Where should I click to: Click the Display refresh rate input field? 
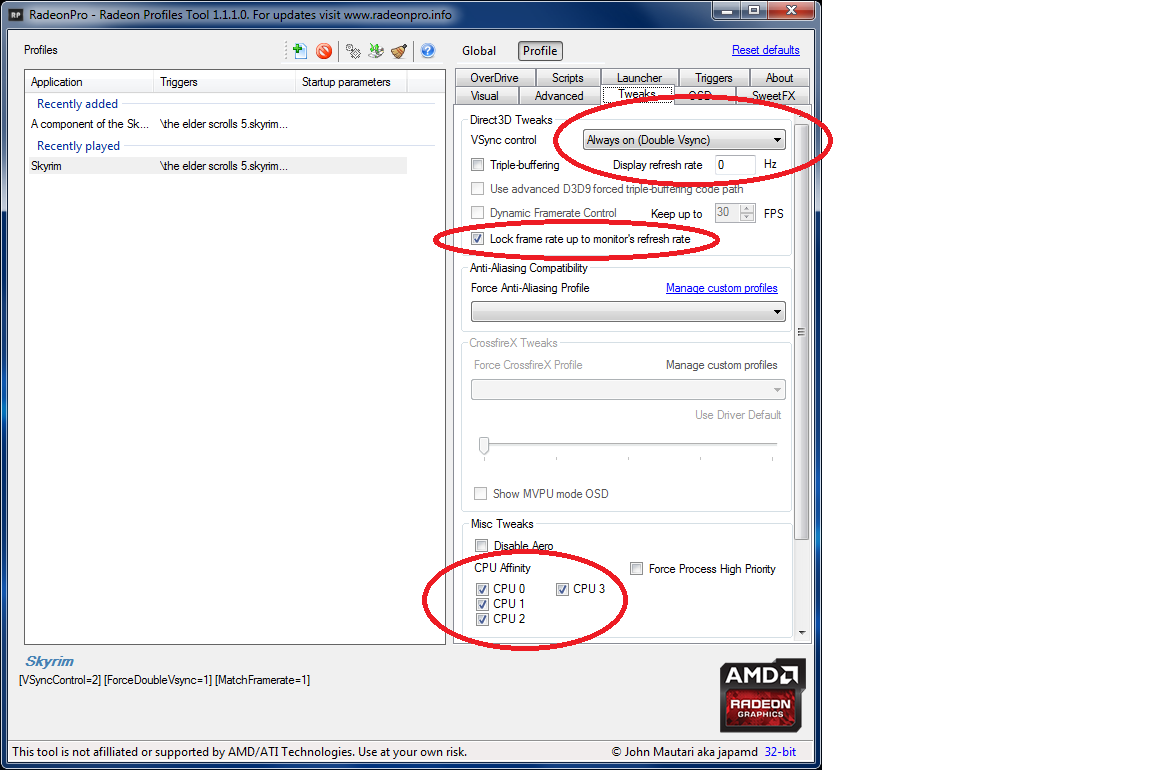pos(735,165)
